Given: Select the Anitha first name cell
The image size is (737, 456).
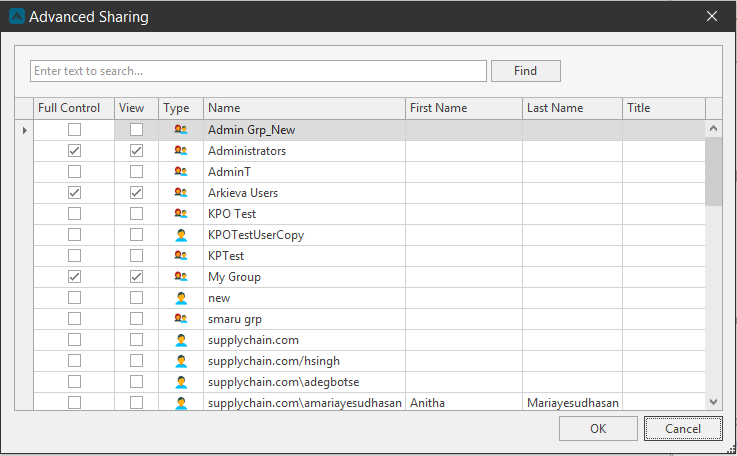Looking at the screenshot, I should point(464,402).
